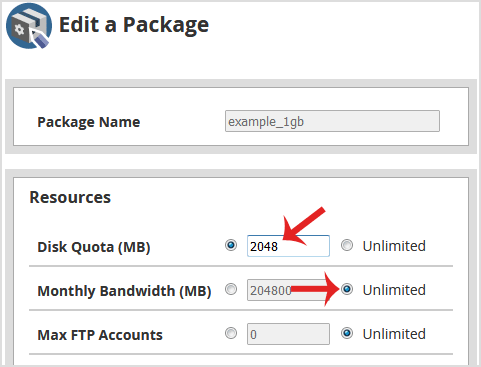Click the 'Monthly Bandwidth (MB)' label
481x367 pixels.
[x=124, y=291]
